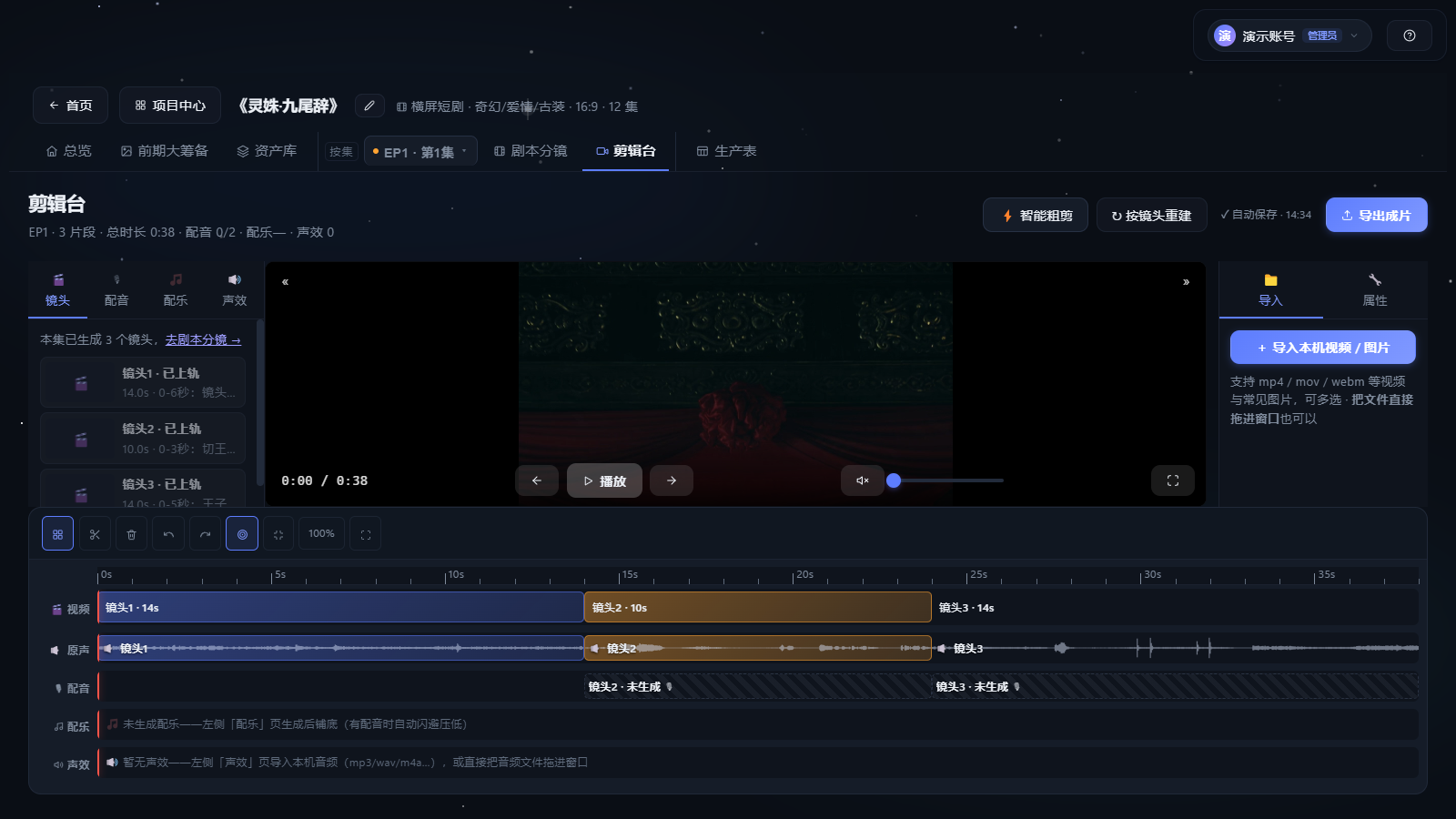Open the 属性 wrench tab
Viewport: 1456px width, 819px height.
pyautogui.click(x=1375, y=290)
